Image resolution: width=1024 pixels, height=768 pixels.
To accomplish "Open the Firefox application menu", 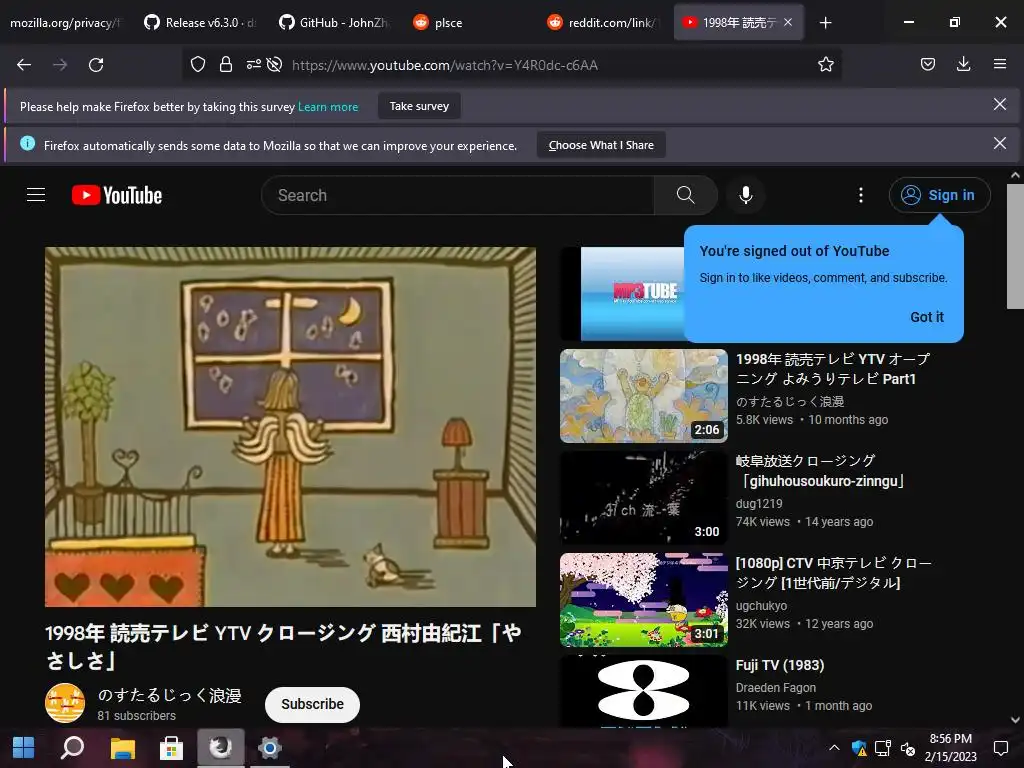I will (x=1000, y=64).
